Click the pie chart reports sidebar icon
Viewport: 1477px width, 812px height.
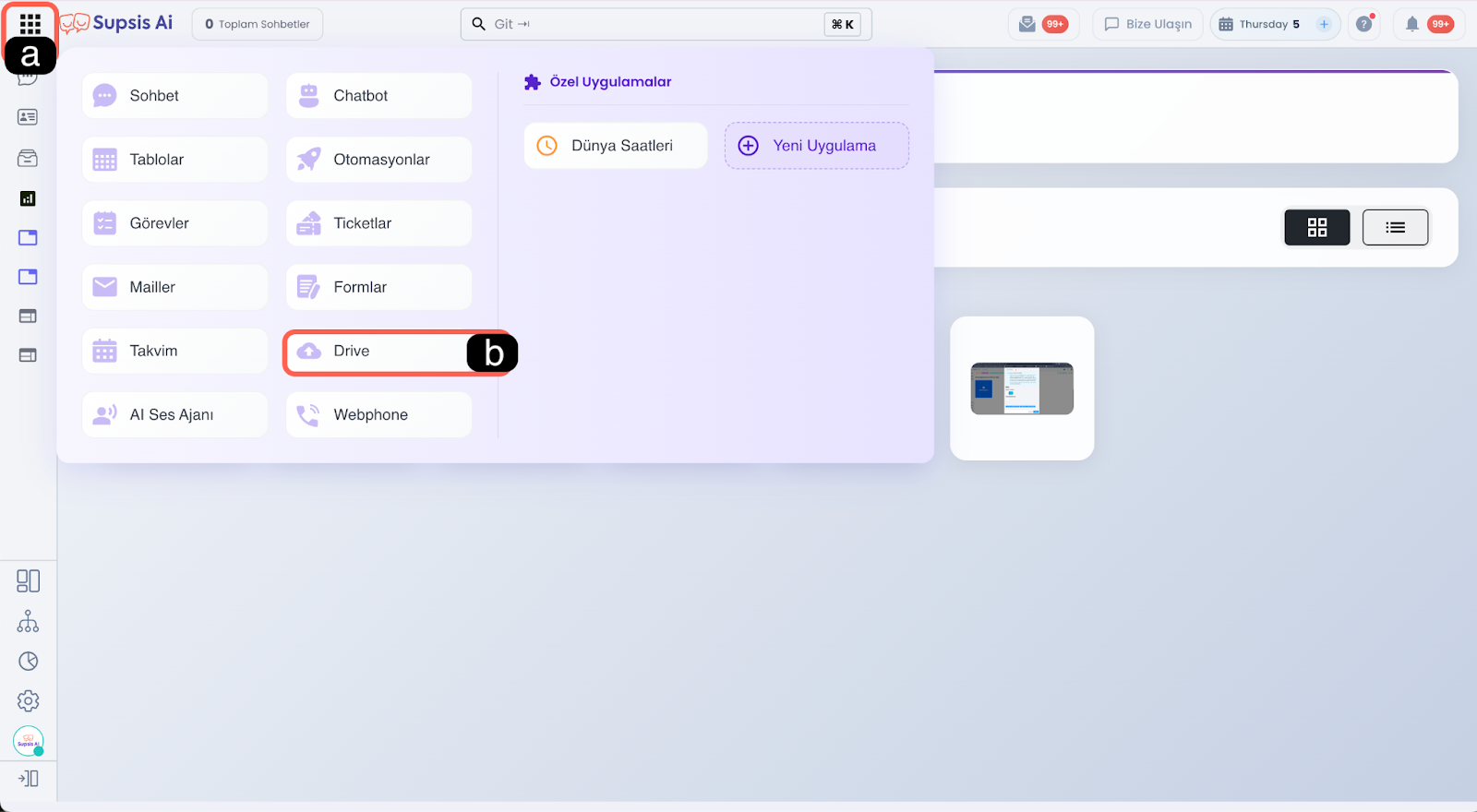[x=28, y=662]
